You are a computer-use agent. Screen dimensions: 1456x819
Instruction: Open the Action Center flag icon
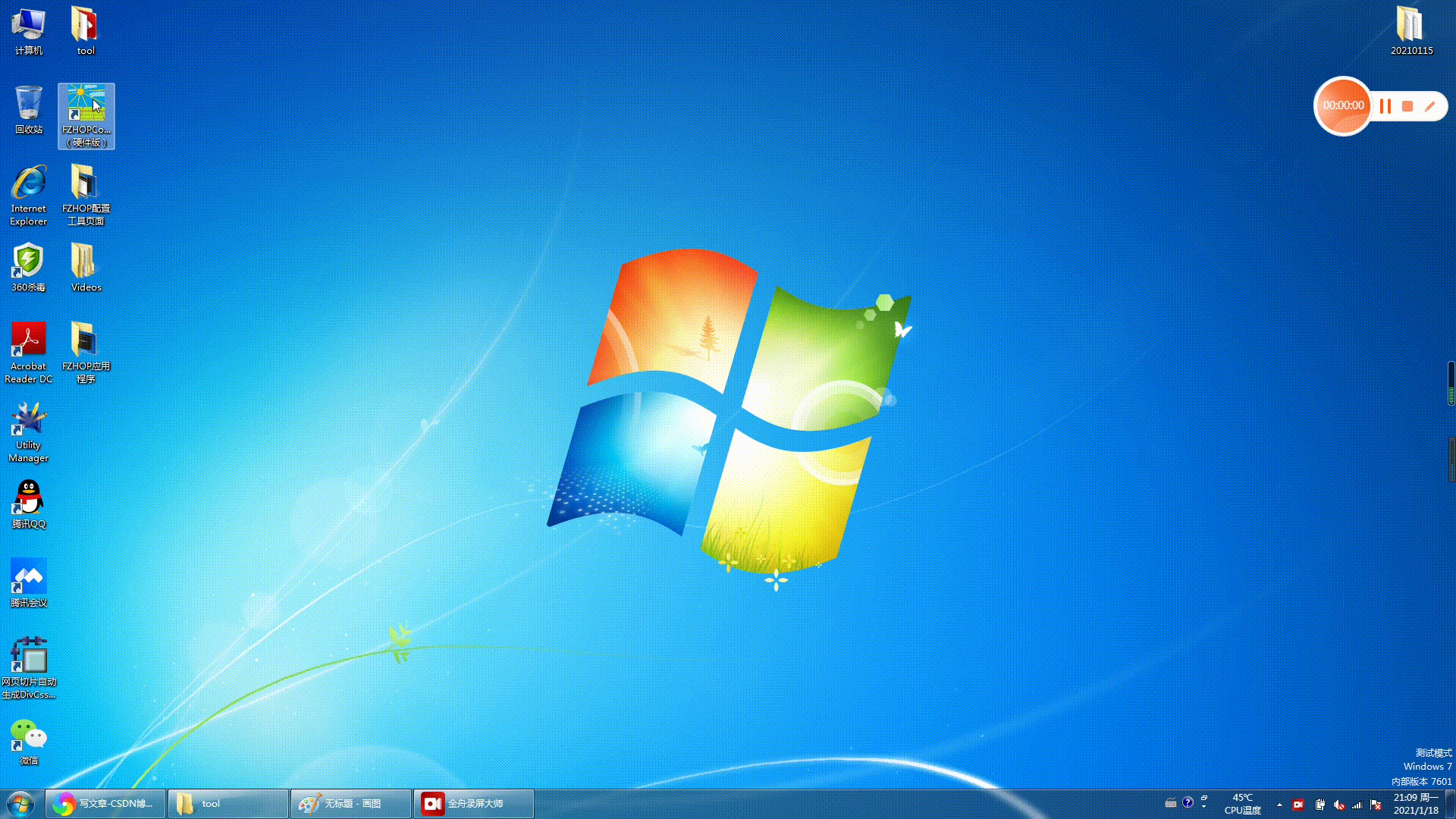tap(1376, 805)
